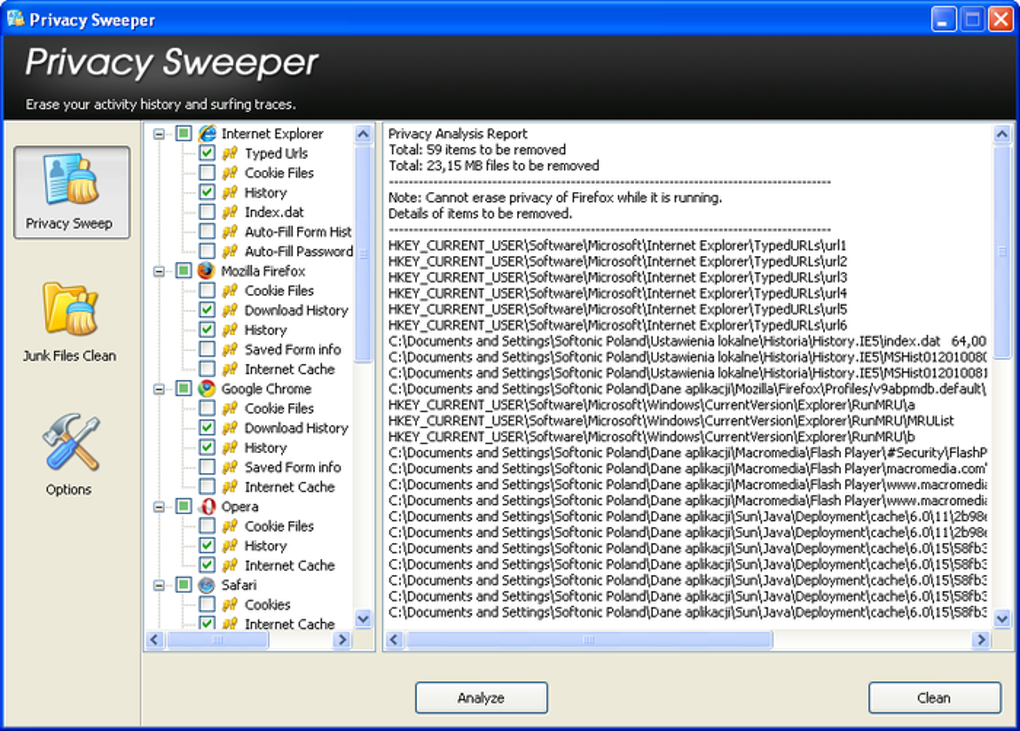Check Cookies under Safari
This screenshot has width=1020, height=731.
[207, 604]
